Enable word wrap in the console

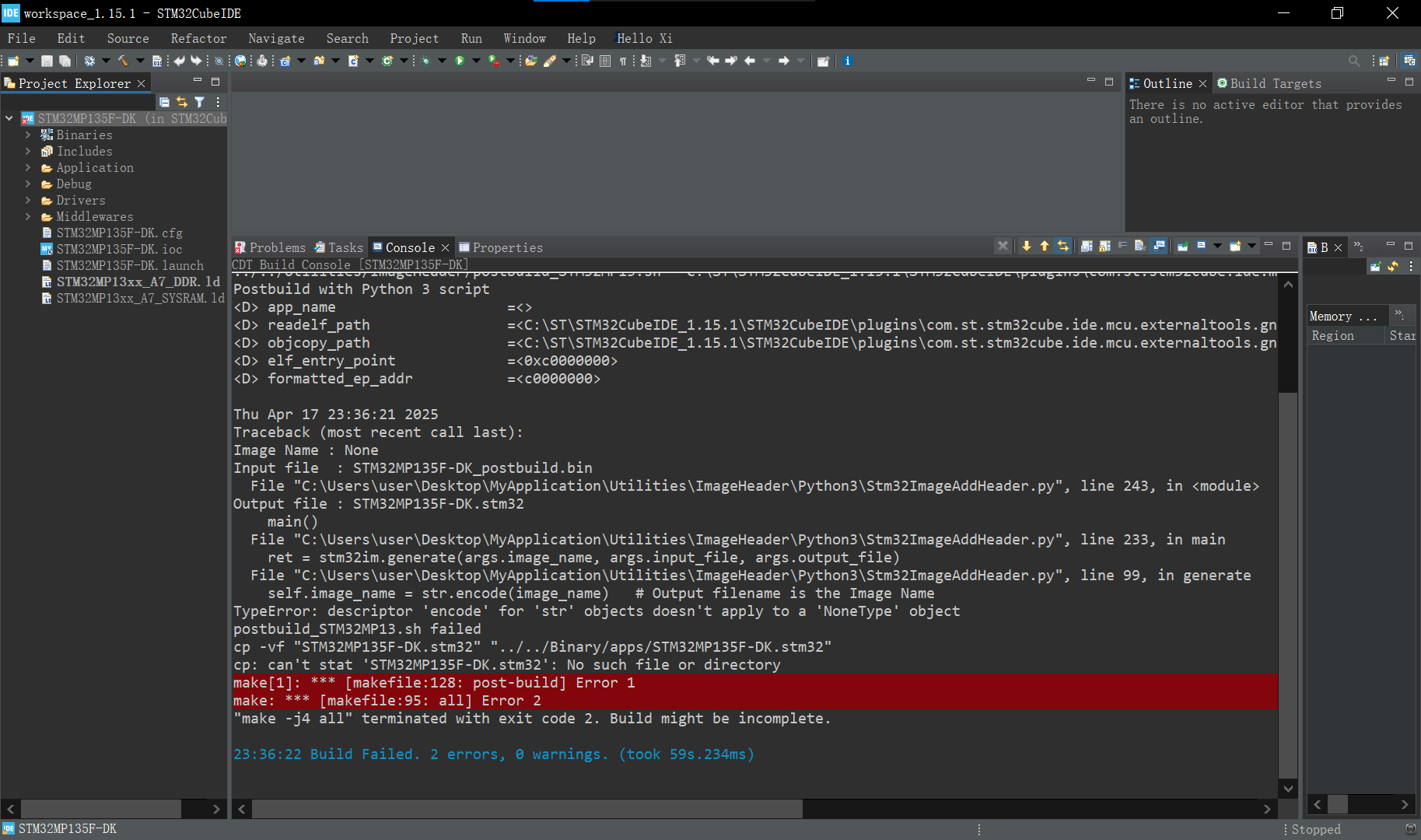click(x=1122, y=246)
